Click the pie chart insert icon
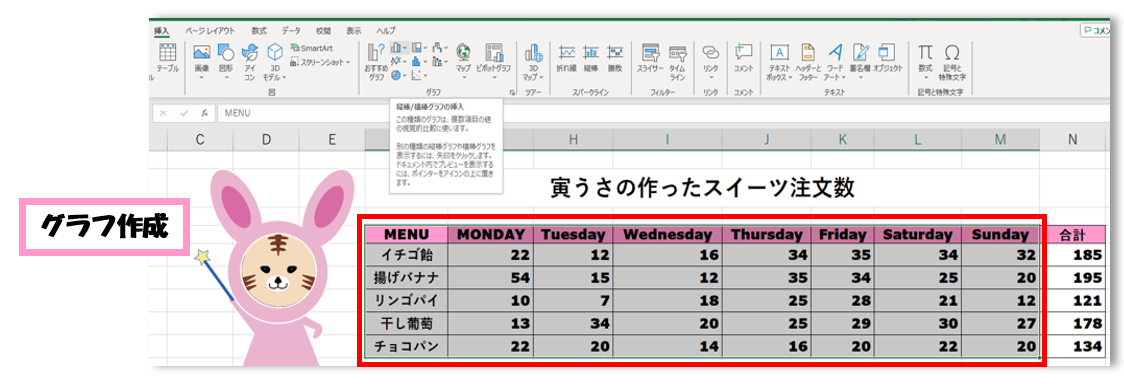Screen dimensions: 1124x384 coord(396,75)
